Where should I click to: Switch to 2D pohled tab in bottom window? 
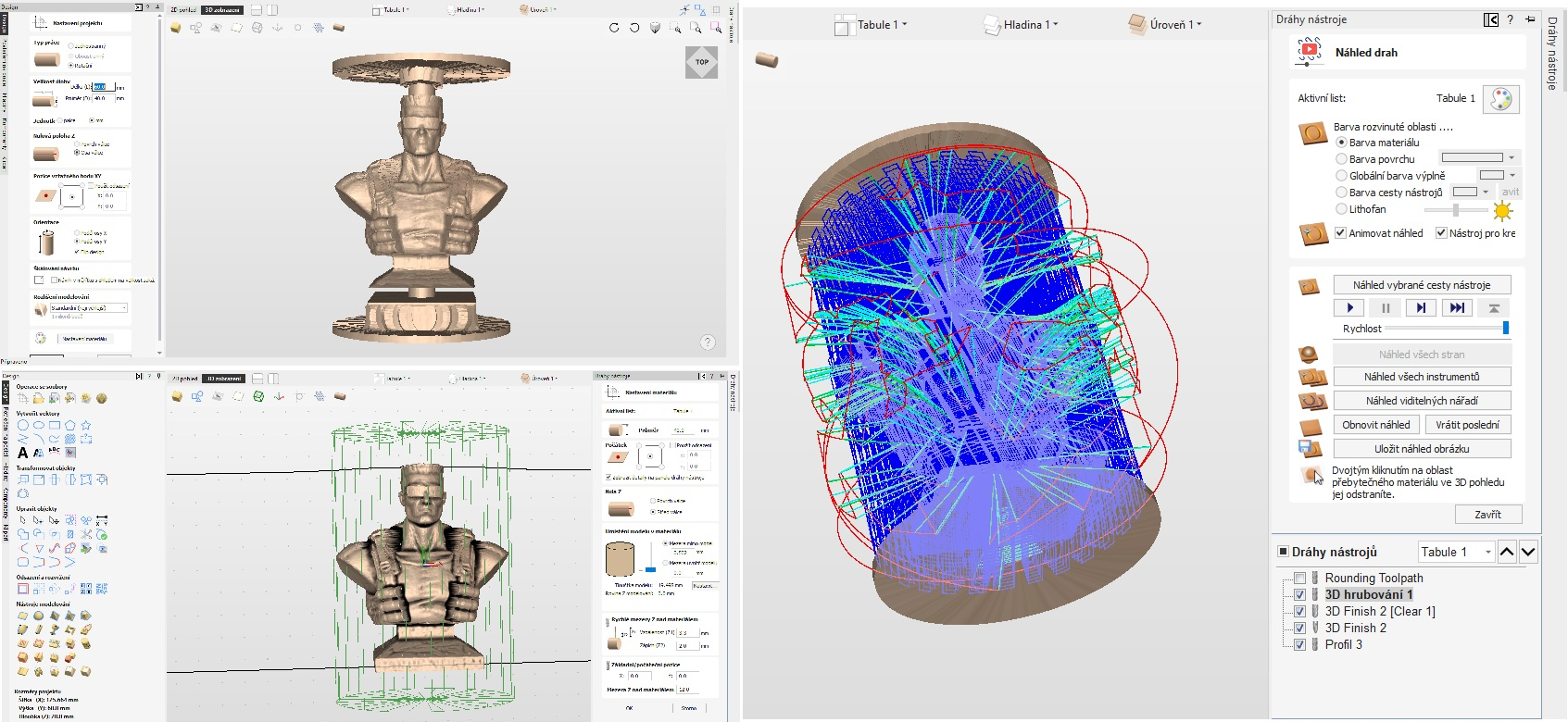[185, 379]
